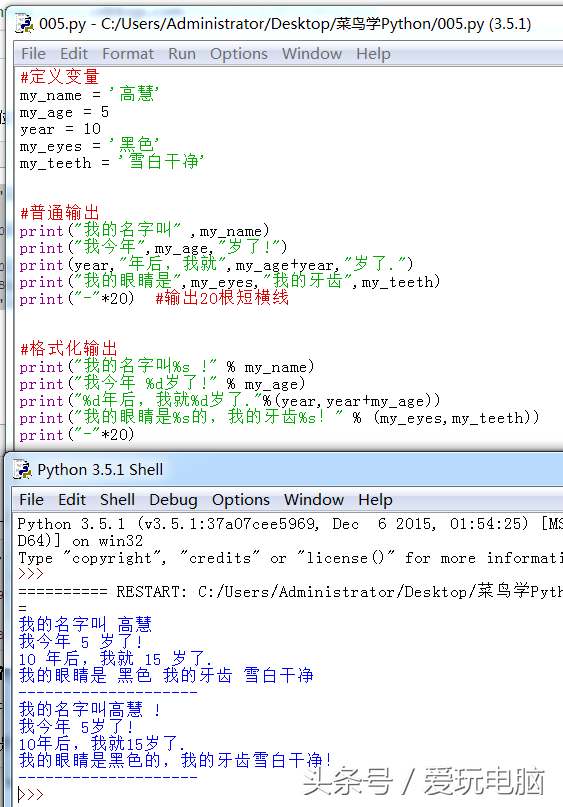Click shell output 10年后,我就15岁了.
This screenshot has height=807, width=563.
point(101,744)
